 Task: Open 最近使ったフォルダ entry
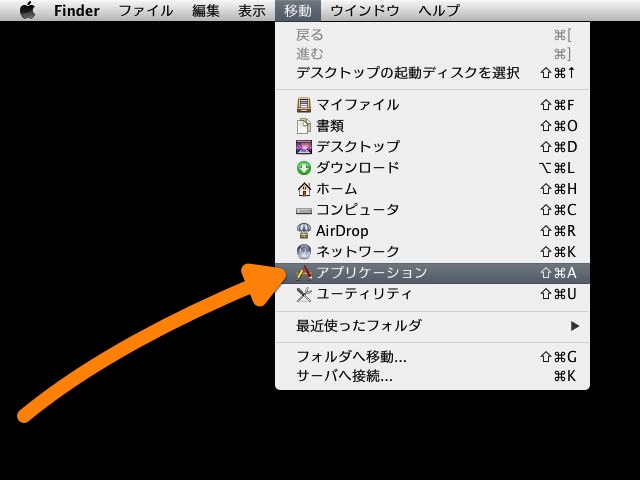[x=433, y=326]
